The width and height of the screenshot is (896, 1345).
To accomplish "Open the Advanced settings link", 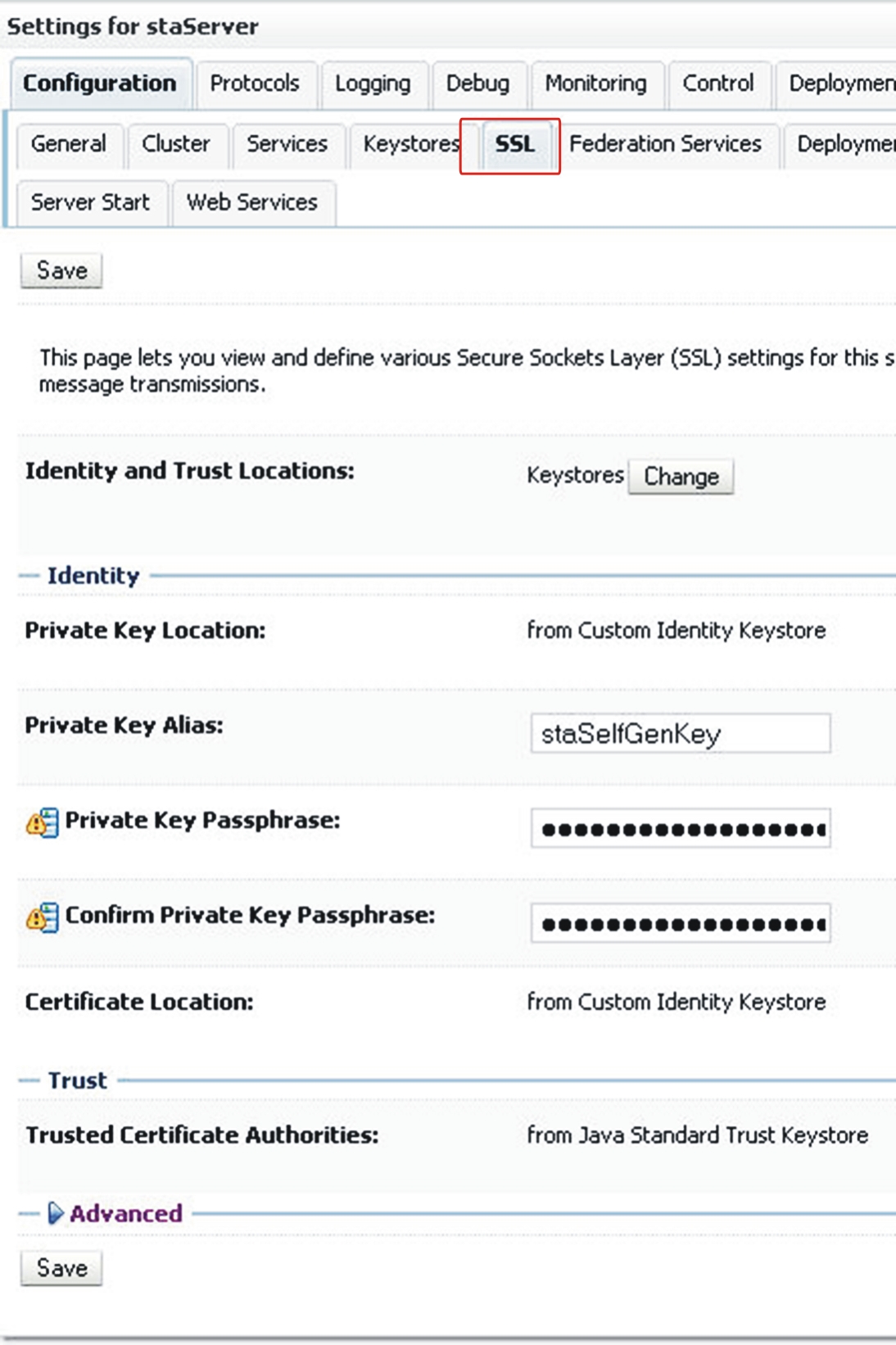I will (125, 1213).
